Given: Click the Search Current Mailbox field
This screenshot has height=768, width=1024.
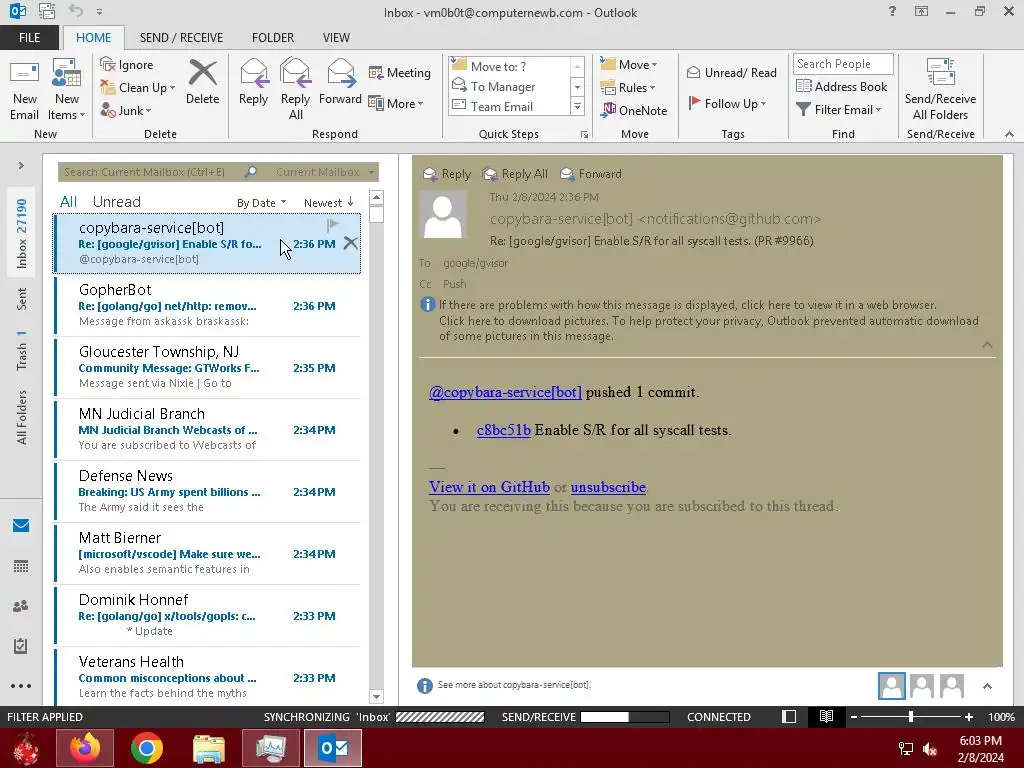Looking at the screenshot, I should 150,172.
